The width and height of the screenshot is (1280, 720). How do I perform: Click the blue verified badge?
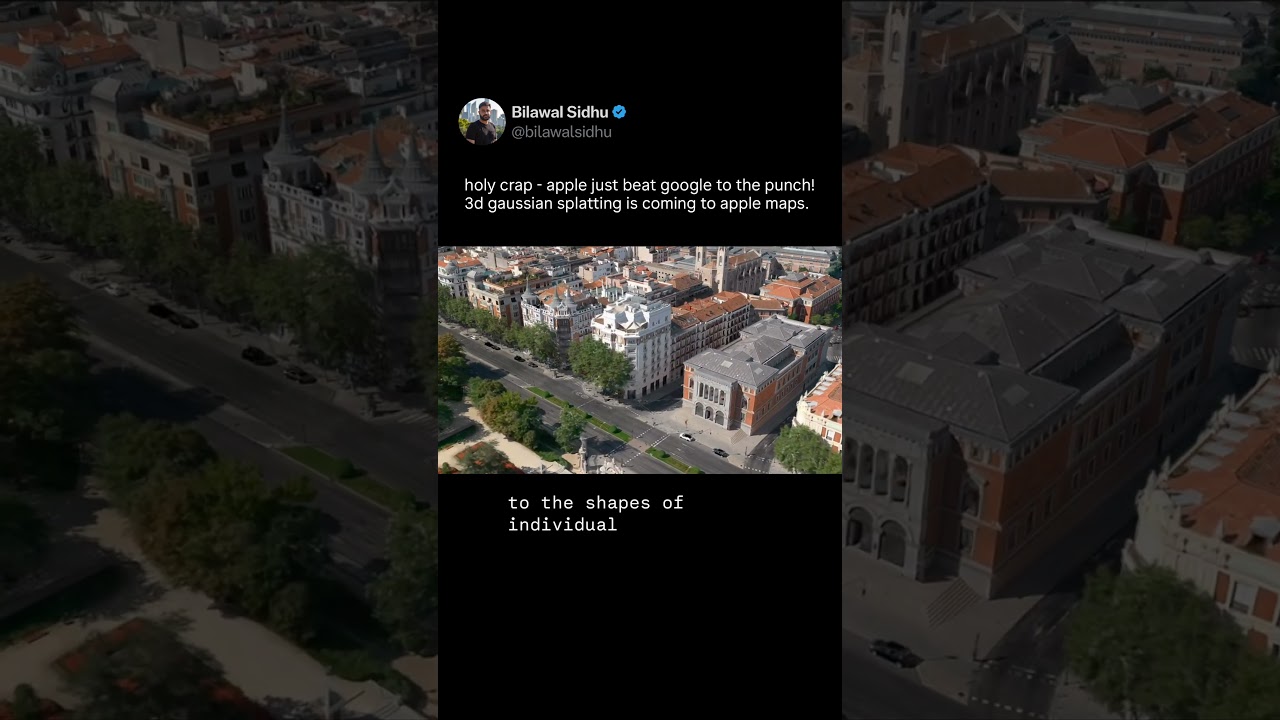(619, 112)
